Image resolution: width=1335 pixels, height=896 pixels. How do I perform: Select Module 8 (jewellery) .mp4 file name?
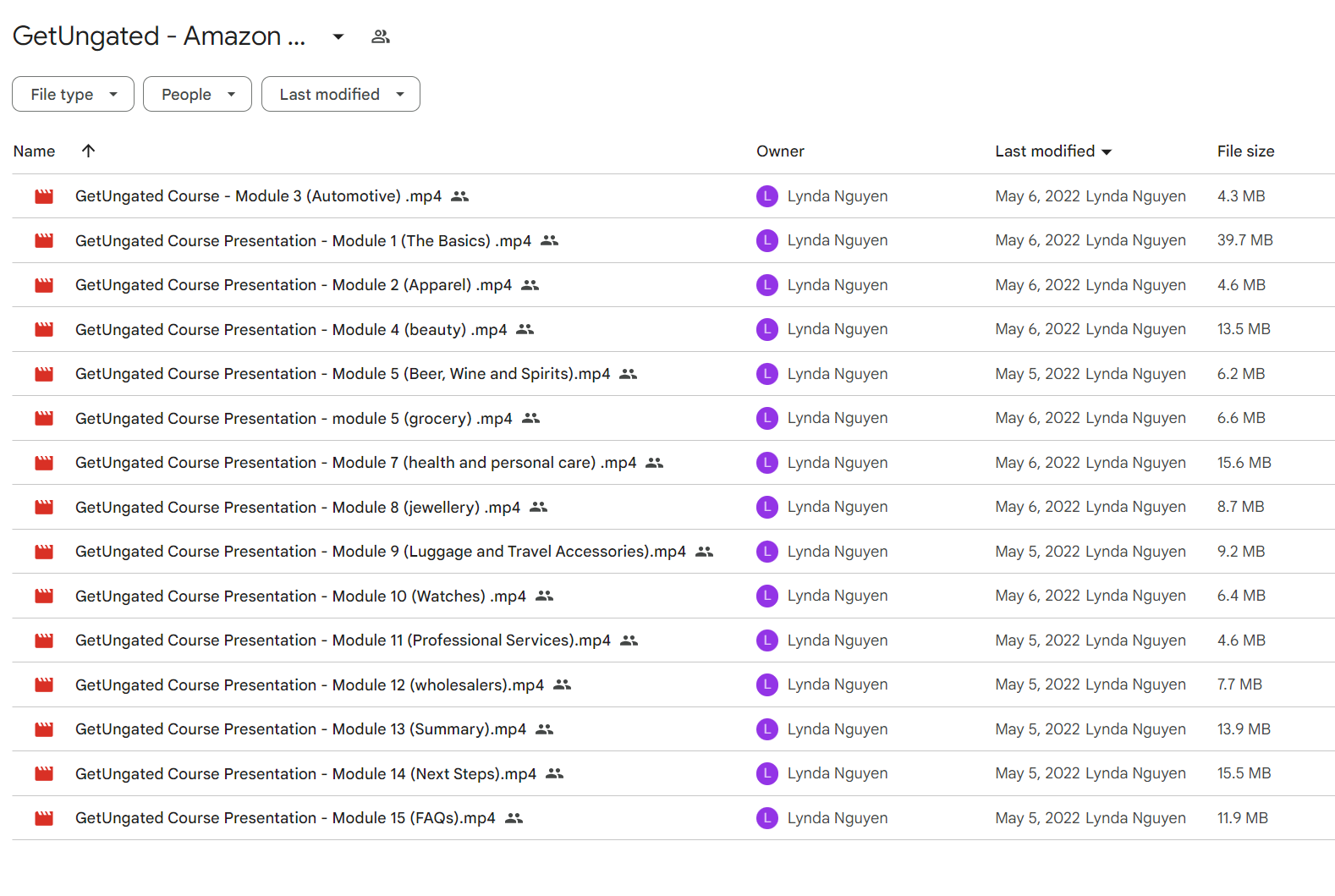coord(298,507)
